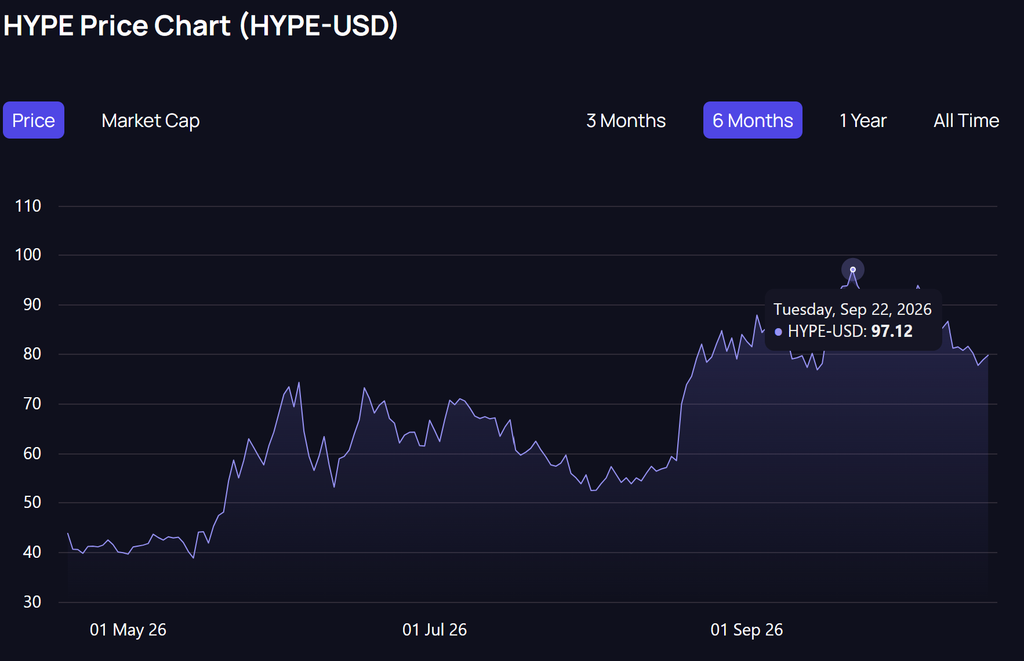Image resolution: width=1024 pixels, height=661 pixels.
Task: Click the 110 y-axis label
Action: pos(28,206)
